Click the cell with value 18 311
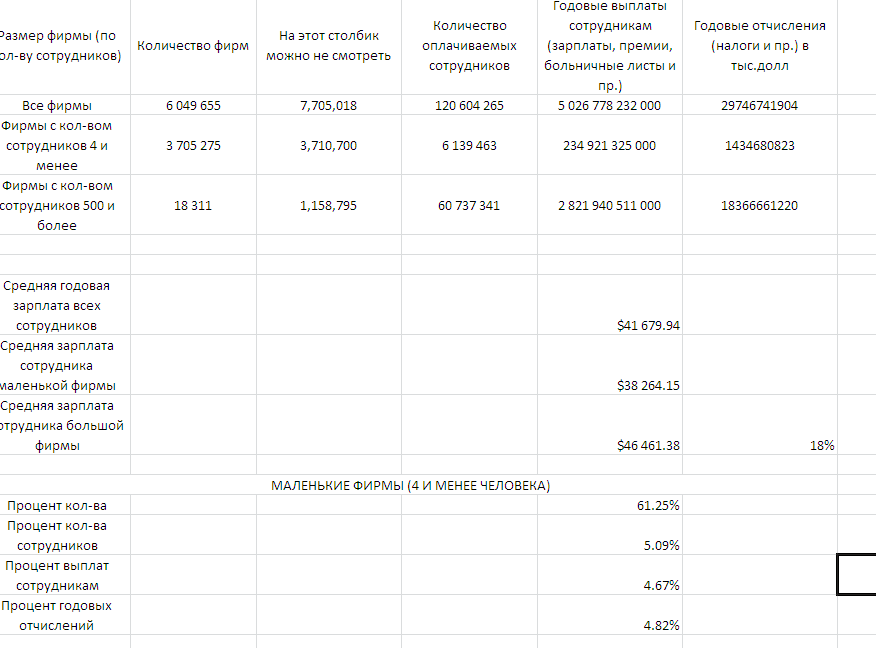Image resolution: width=876 pixels, height=648 pixels. pos(193,205)
